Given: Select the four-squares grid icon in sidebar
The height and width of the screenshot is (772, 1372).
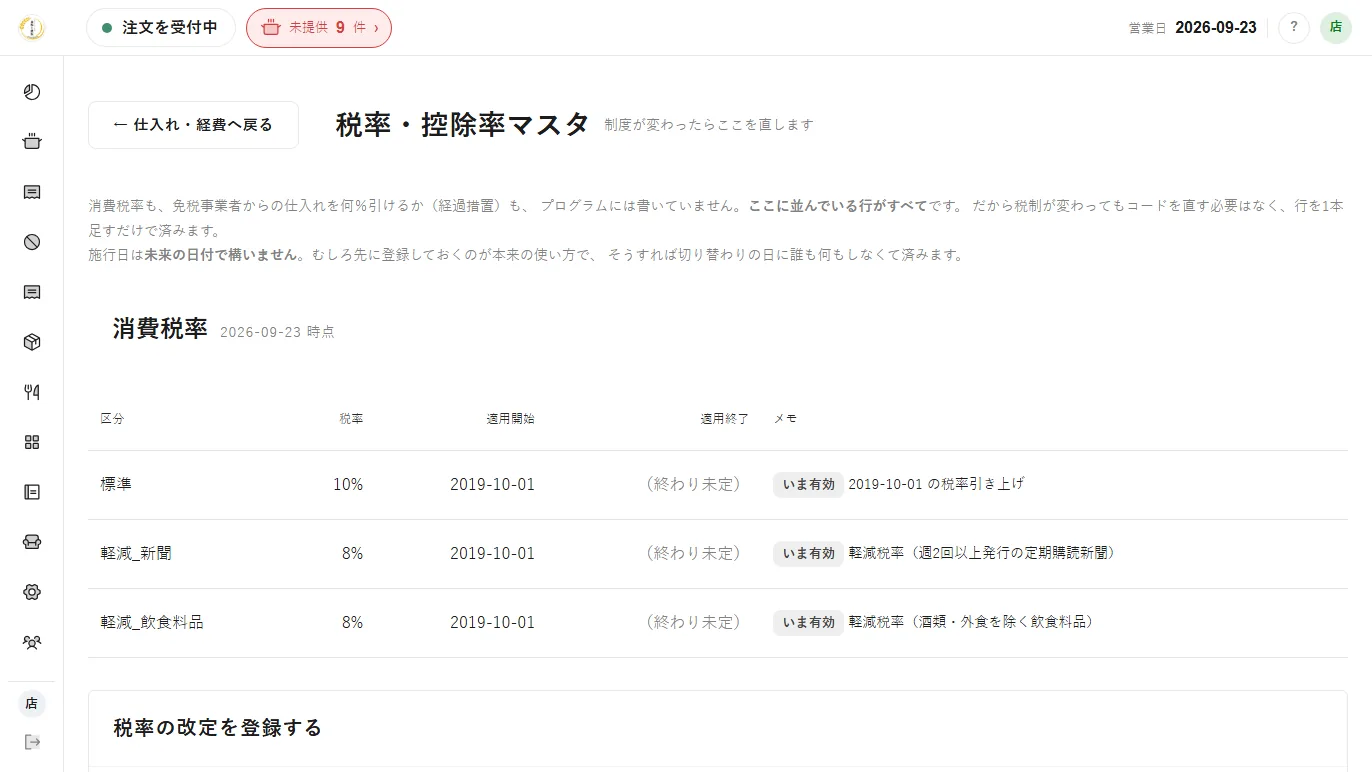Looking at the screenshot, I should click(x=32, y=442).
